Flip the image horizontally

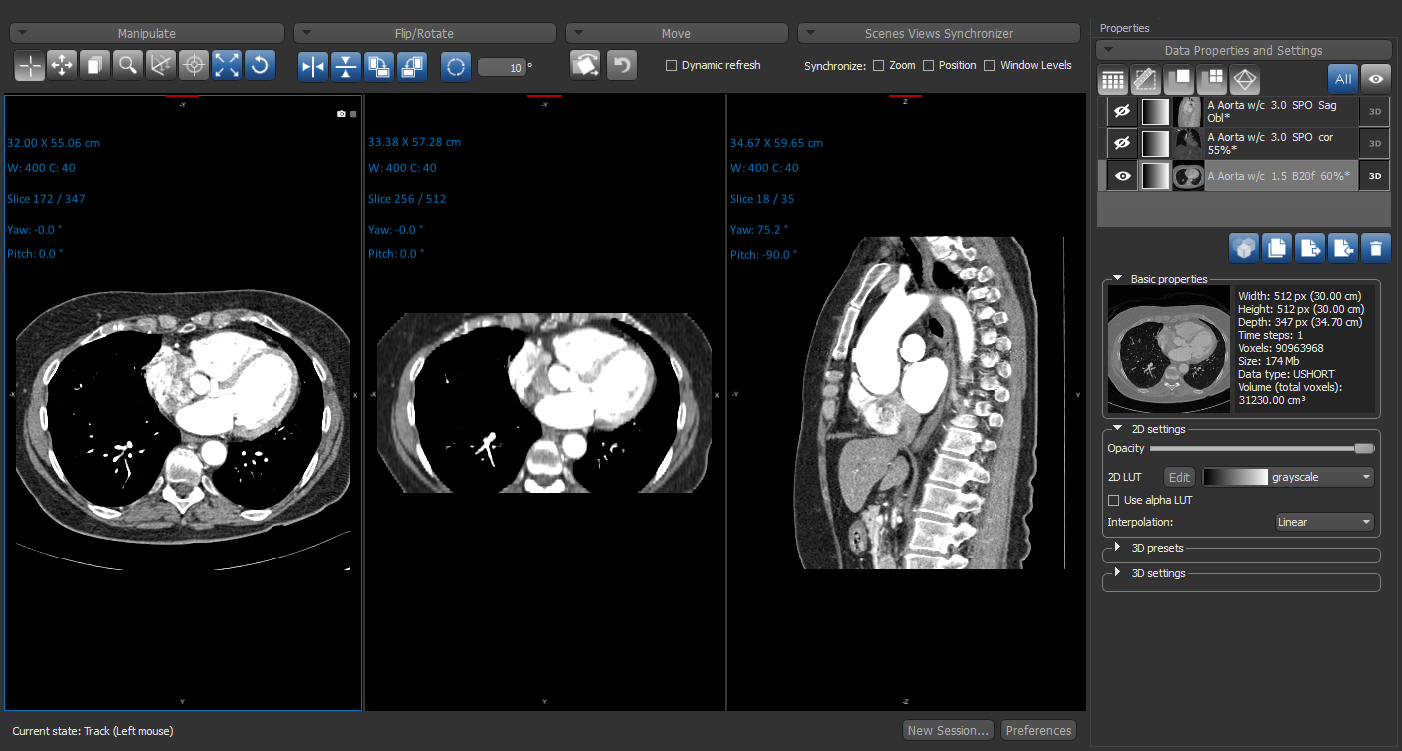coord(313,67)
